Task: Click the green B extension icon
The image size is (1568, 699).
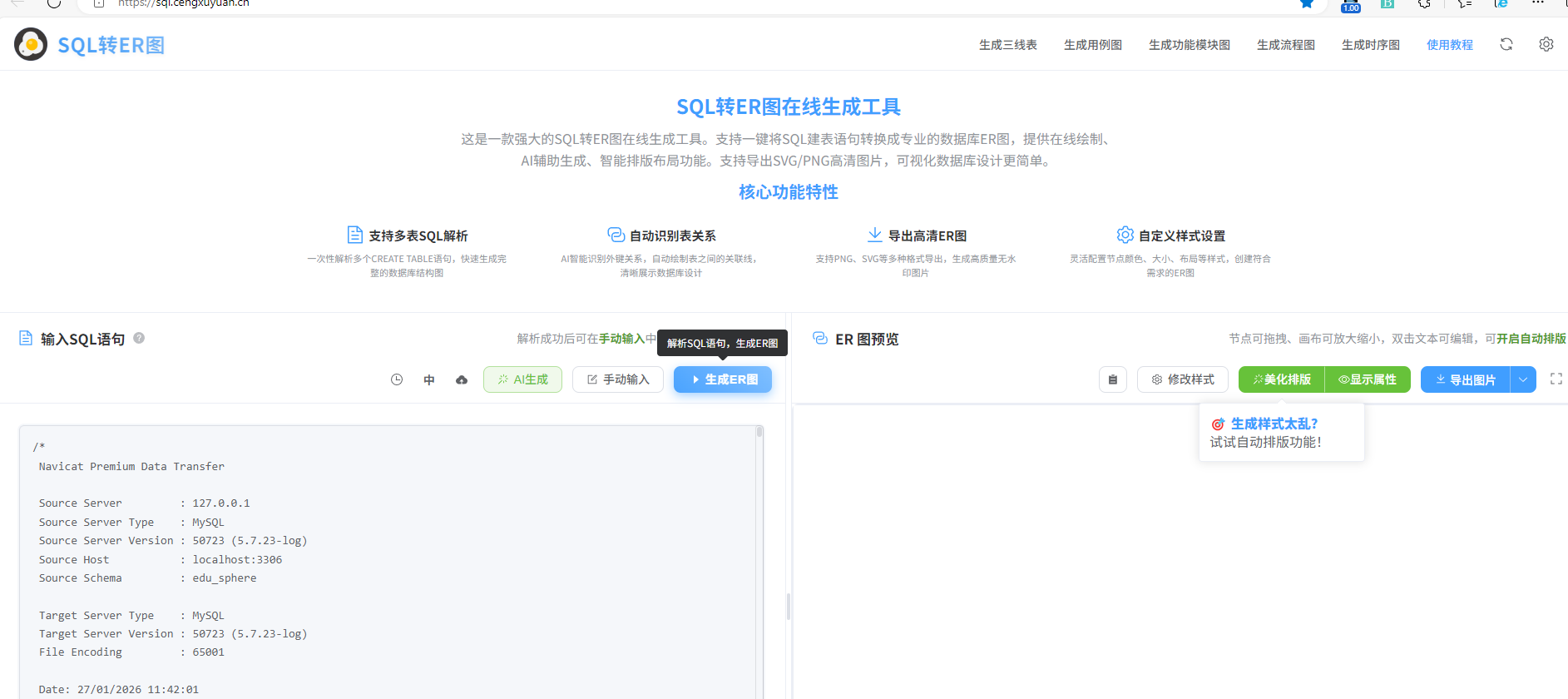Action: [1387, 3]
